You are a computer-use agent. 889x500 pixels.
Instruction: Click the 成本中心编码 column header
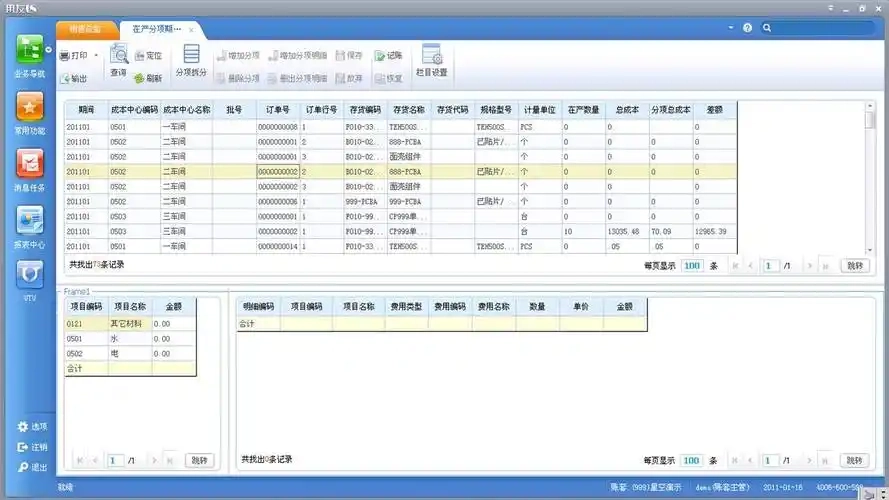(x=134, y=110)
